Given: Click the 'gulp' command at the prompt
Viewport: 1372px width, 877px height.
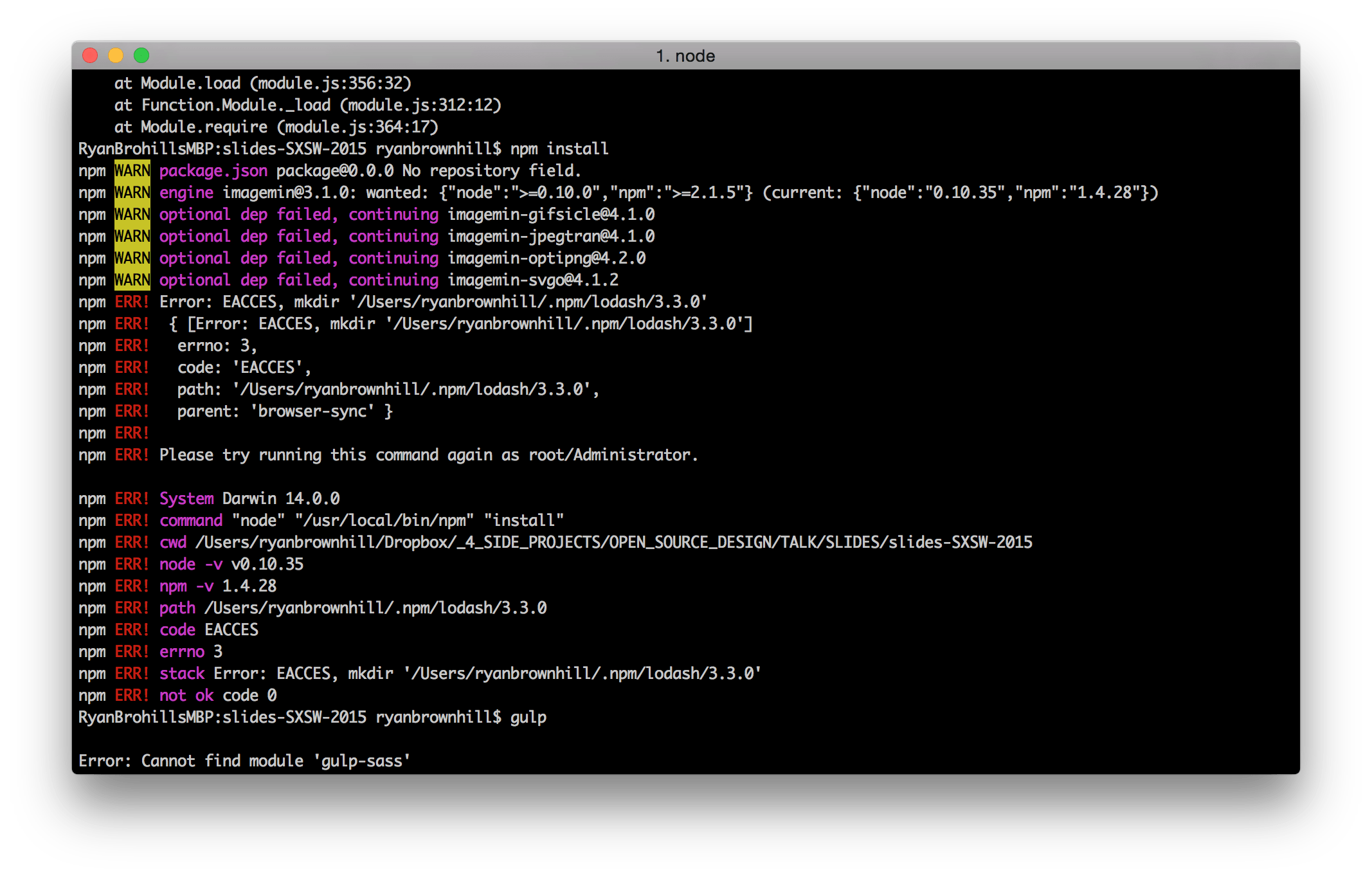Looking at the screenshot, I should 528,718.
